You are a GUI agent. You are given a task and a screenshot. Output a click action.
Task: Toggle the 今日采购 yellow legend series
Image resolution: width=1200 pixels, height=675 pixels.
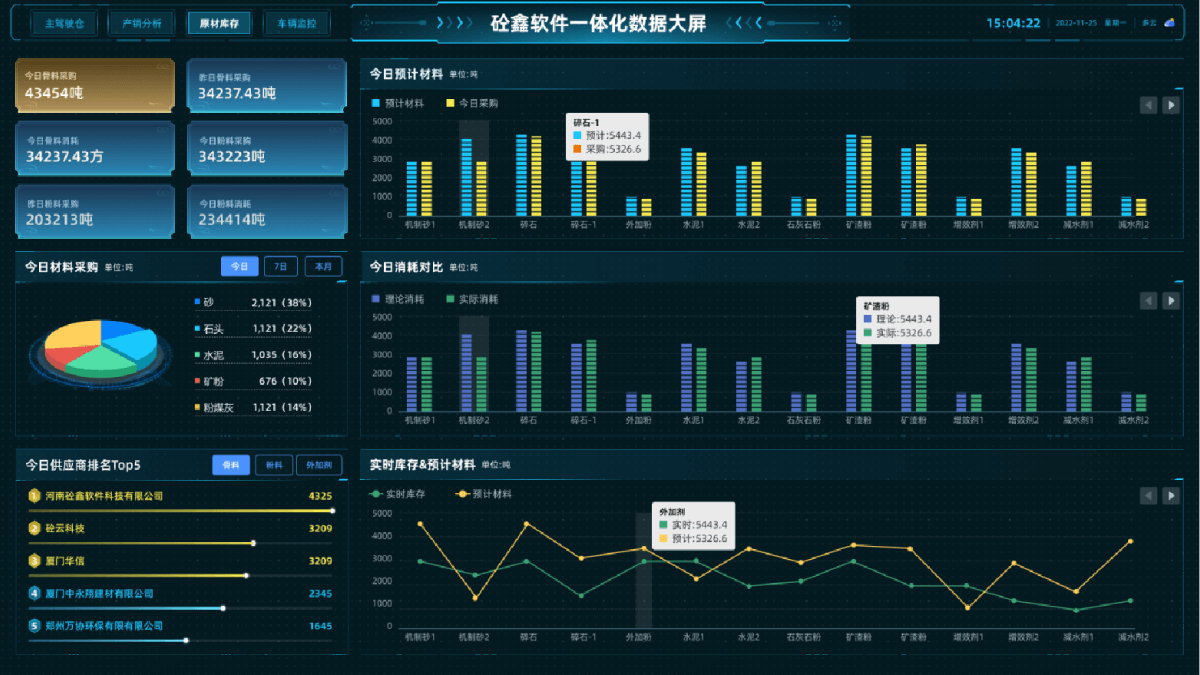(472, 103)
